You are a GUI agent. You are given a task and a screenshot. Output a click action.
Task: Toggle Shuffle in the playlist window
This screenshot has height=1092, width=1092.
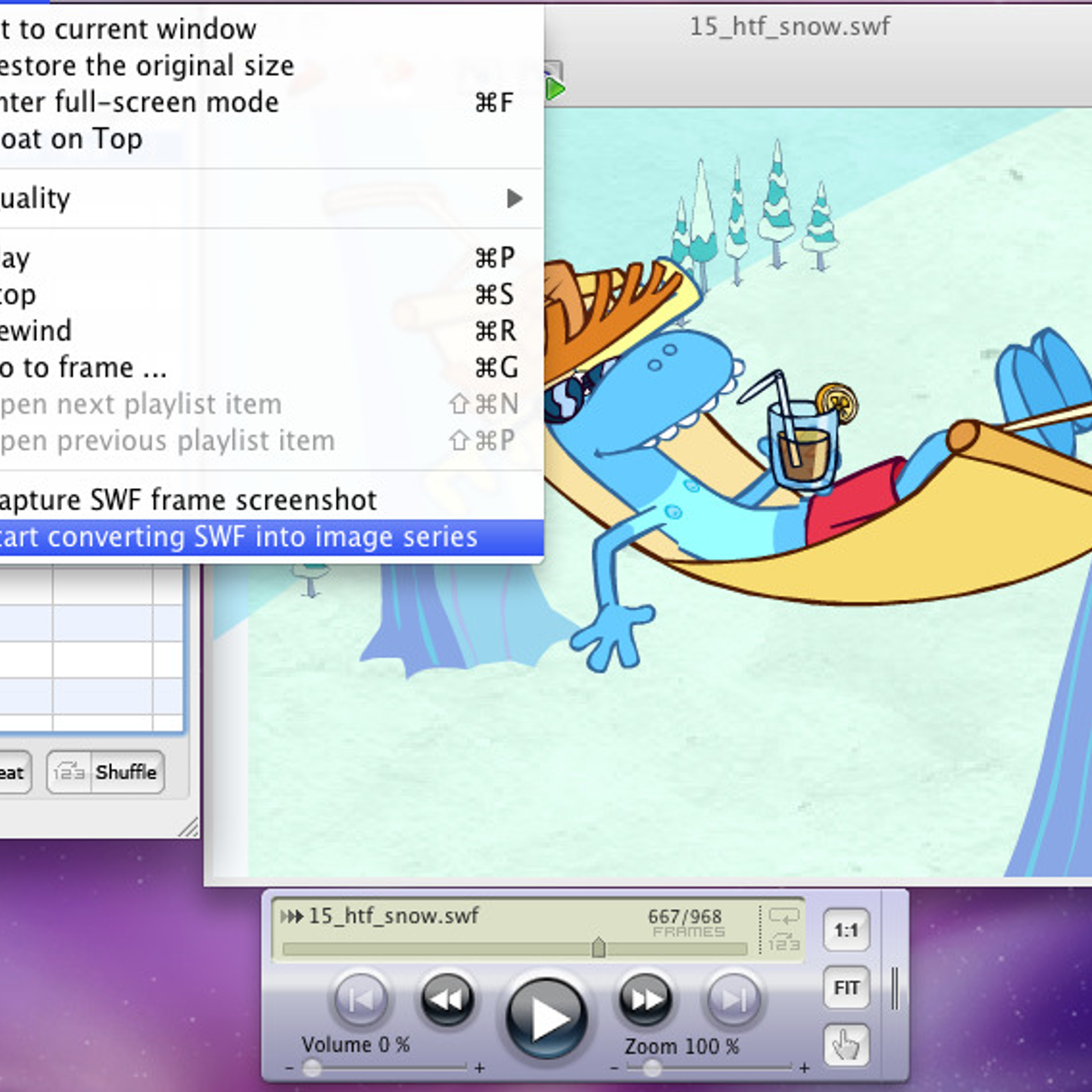tap(106, 773)
